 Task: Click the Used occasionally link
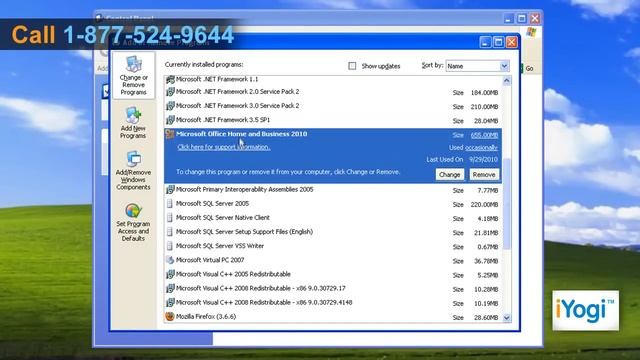click(x=481, y=148)
